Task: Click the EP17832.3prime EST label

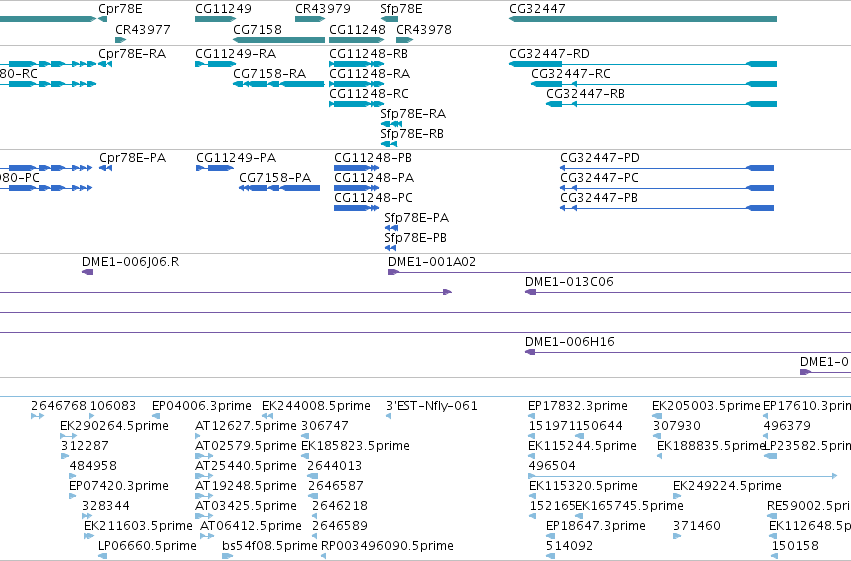Action: (x=577, y=406)
